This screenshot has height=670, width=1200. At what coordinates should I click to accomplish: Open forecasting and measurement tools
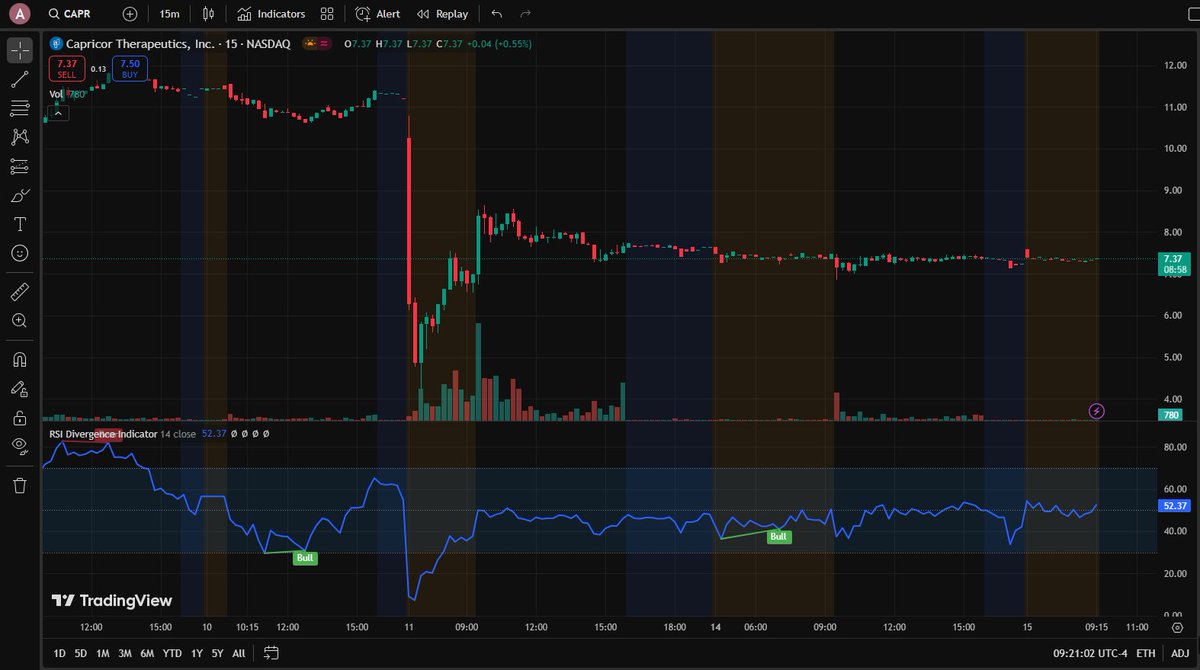[x=20, y=166]
